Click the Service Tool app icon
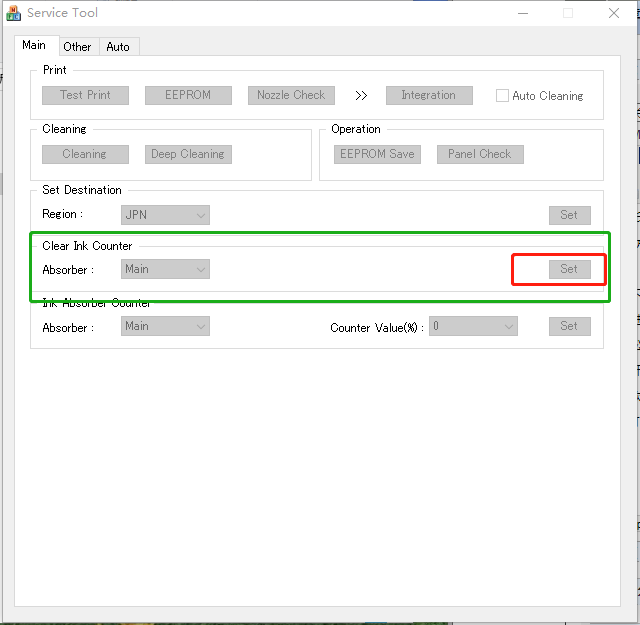 (x=13, y=13)
